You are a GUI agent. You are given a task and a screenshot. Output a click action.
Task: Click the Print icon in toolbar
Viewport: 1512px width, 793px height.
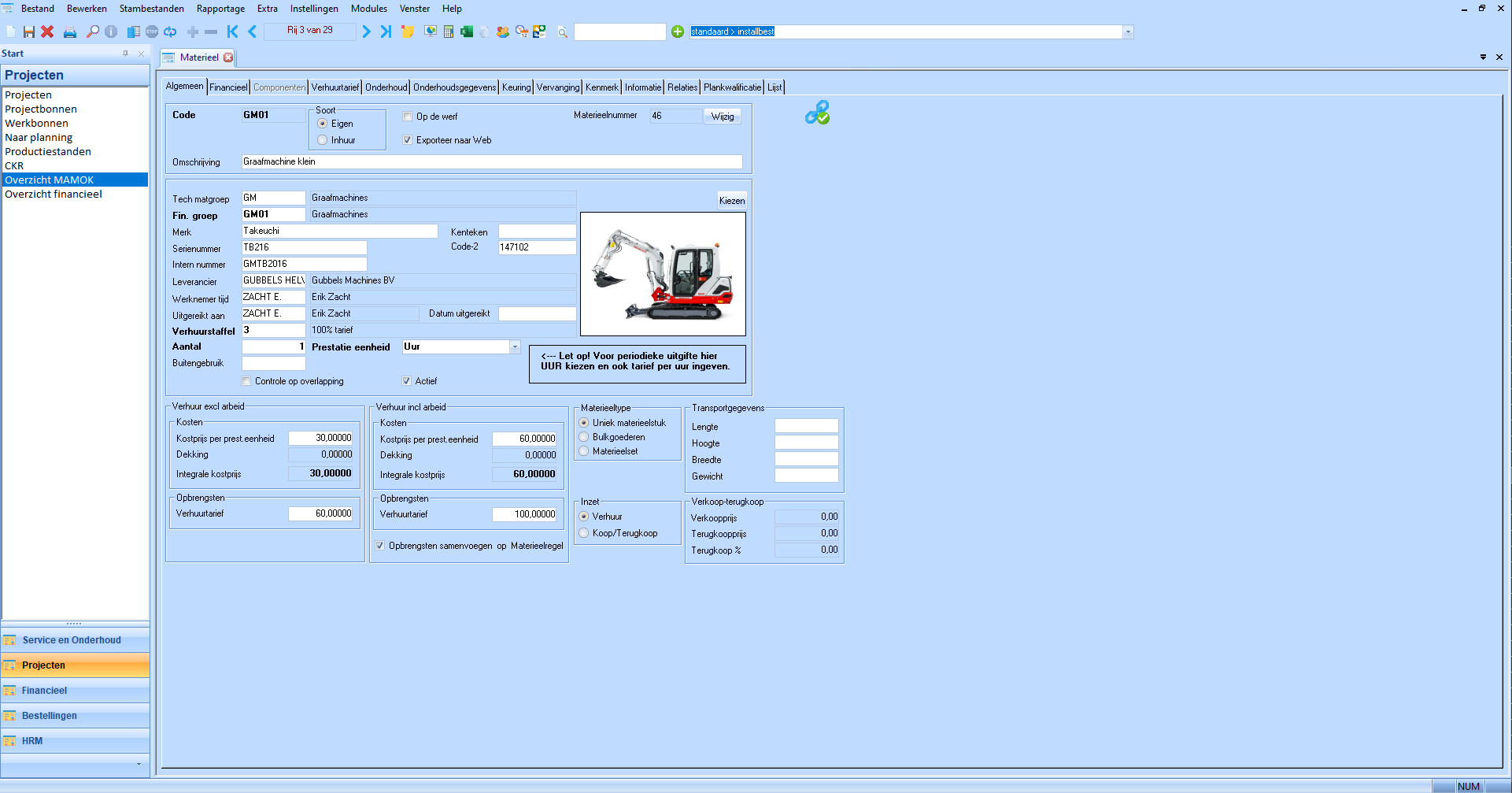click(x=70, y=31)
